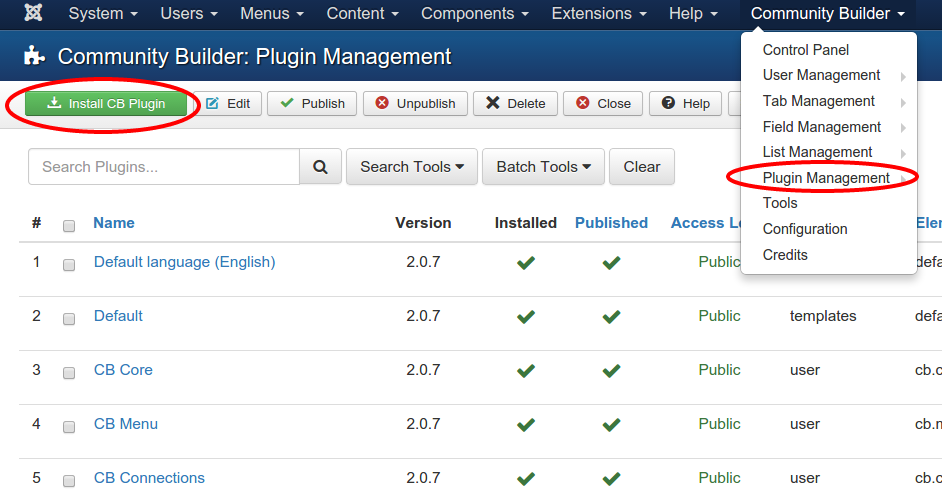Image resolution: width=942 pixels, height=495 pixels.
Task: Click the Close toolbar button
Action: click(603, 103)
